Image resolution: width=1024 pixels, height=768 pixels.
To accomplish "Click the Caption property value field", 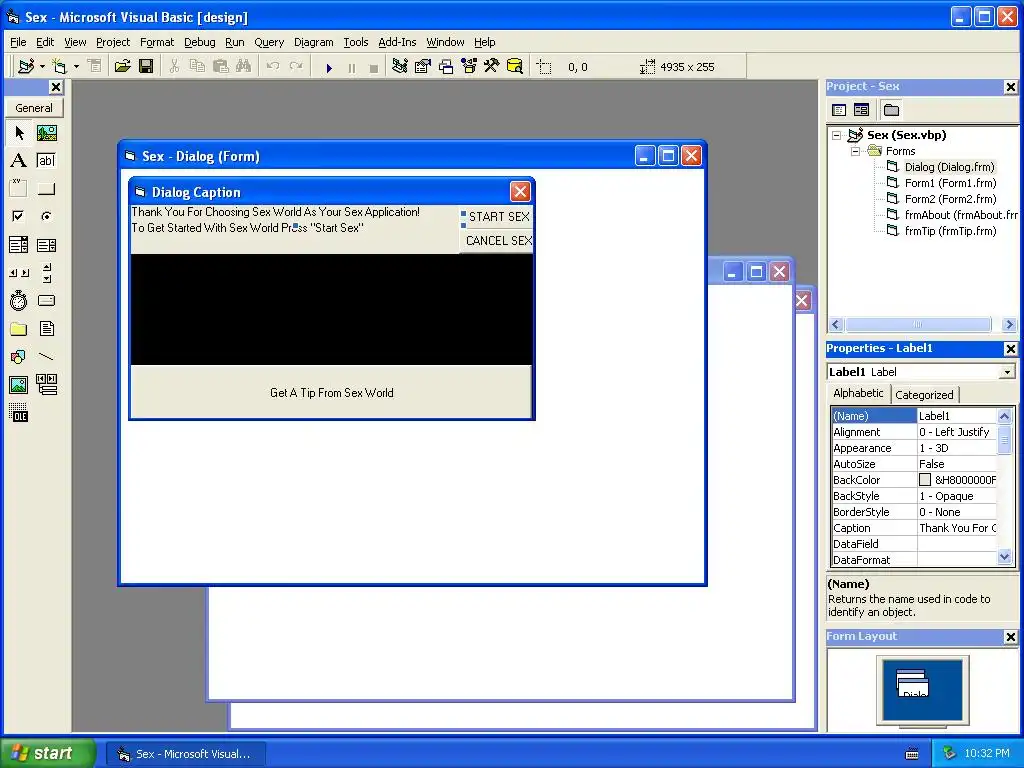I will pos(957,528).
